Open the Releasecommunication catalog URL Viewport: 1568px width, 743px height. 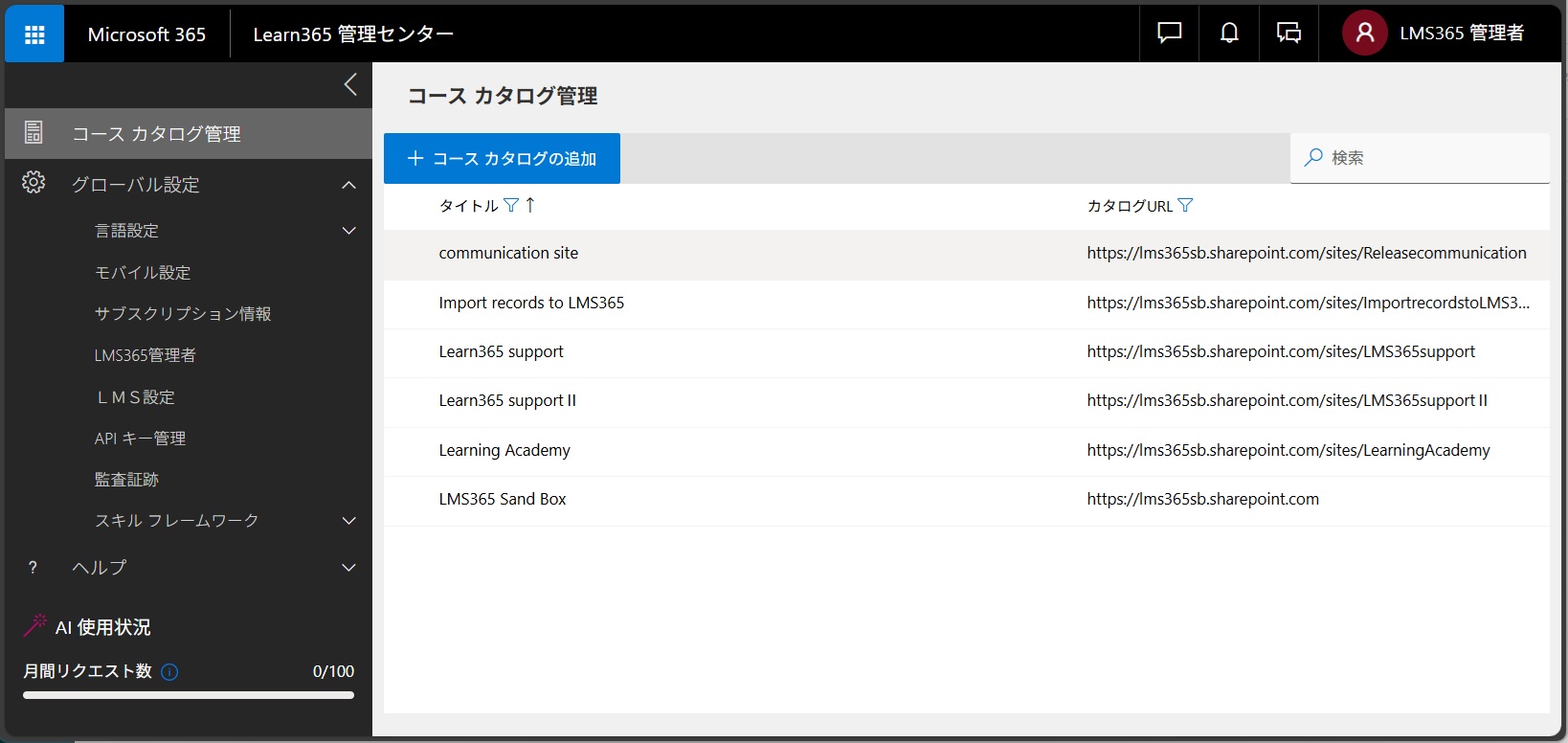click(x=1307, y=253)
